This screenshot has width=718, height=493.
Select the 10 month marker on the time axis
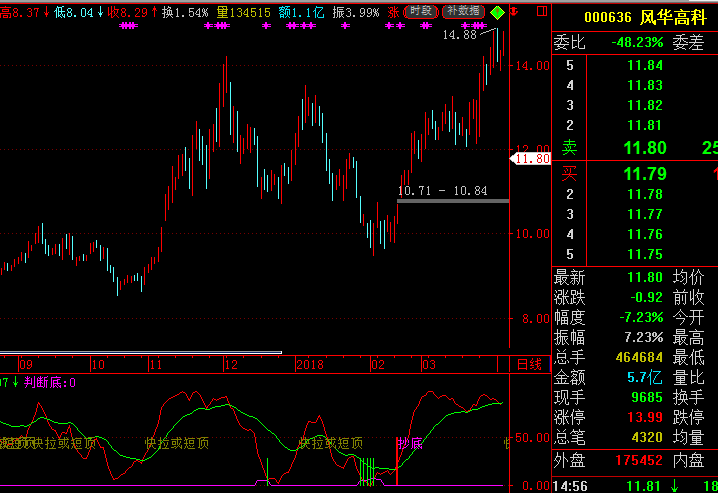click(x=98, y=365)
